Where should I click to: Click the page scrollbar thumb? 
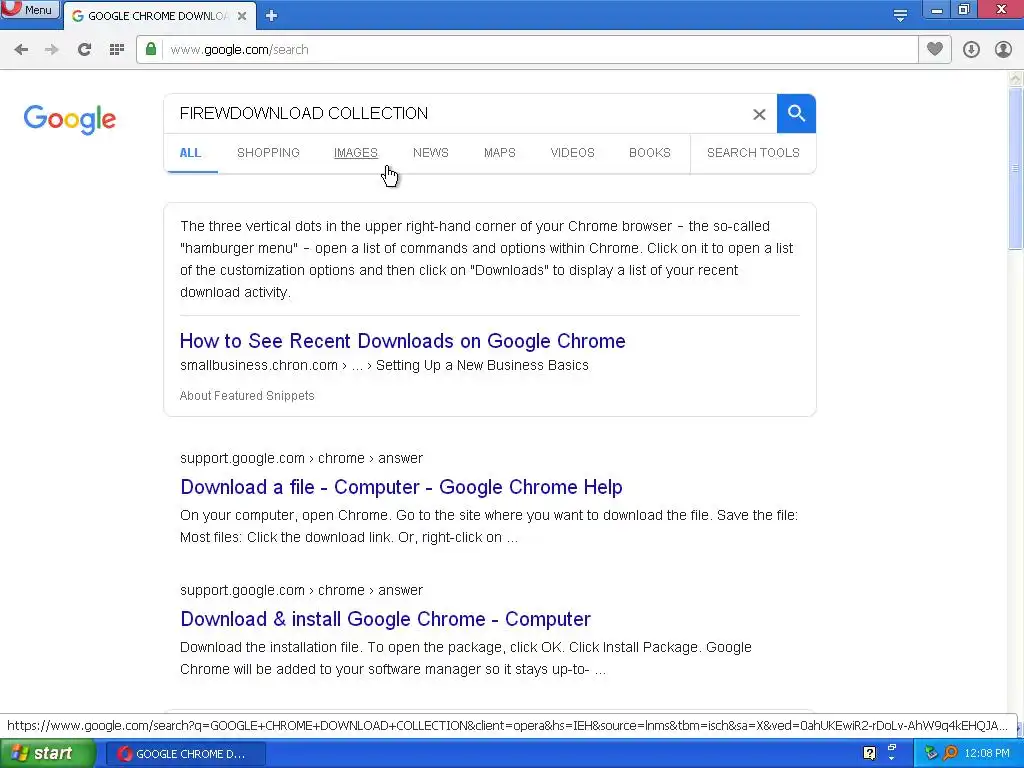[1015, 168]
